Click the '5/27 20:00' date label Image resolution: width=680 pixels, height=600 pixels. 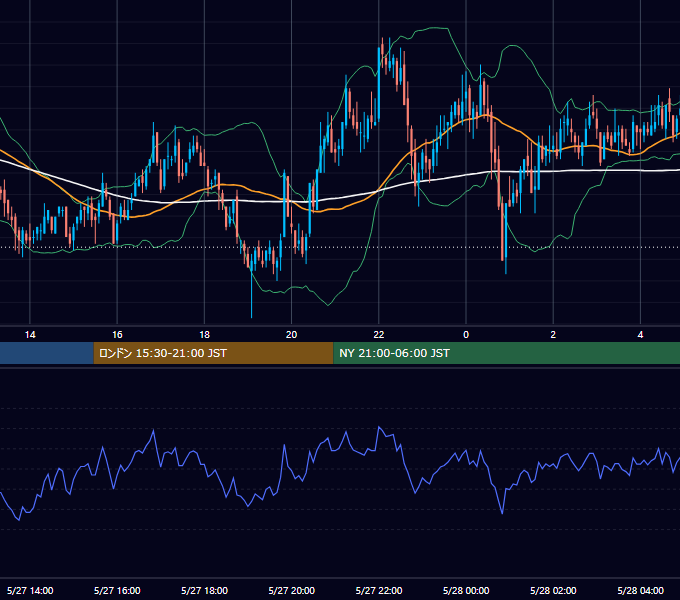pos(291,590)
